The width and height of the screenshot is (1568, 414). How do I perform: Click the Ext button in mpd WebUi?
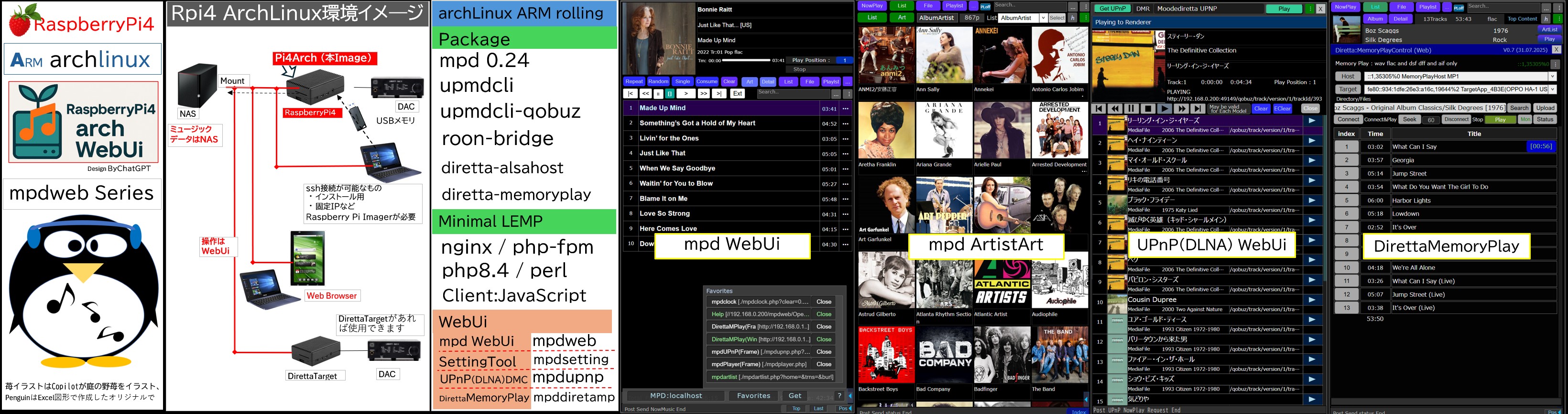pos(738,94)
